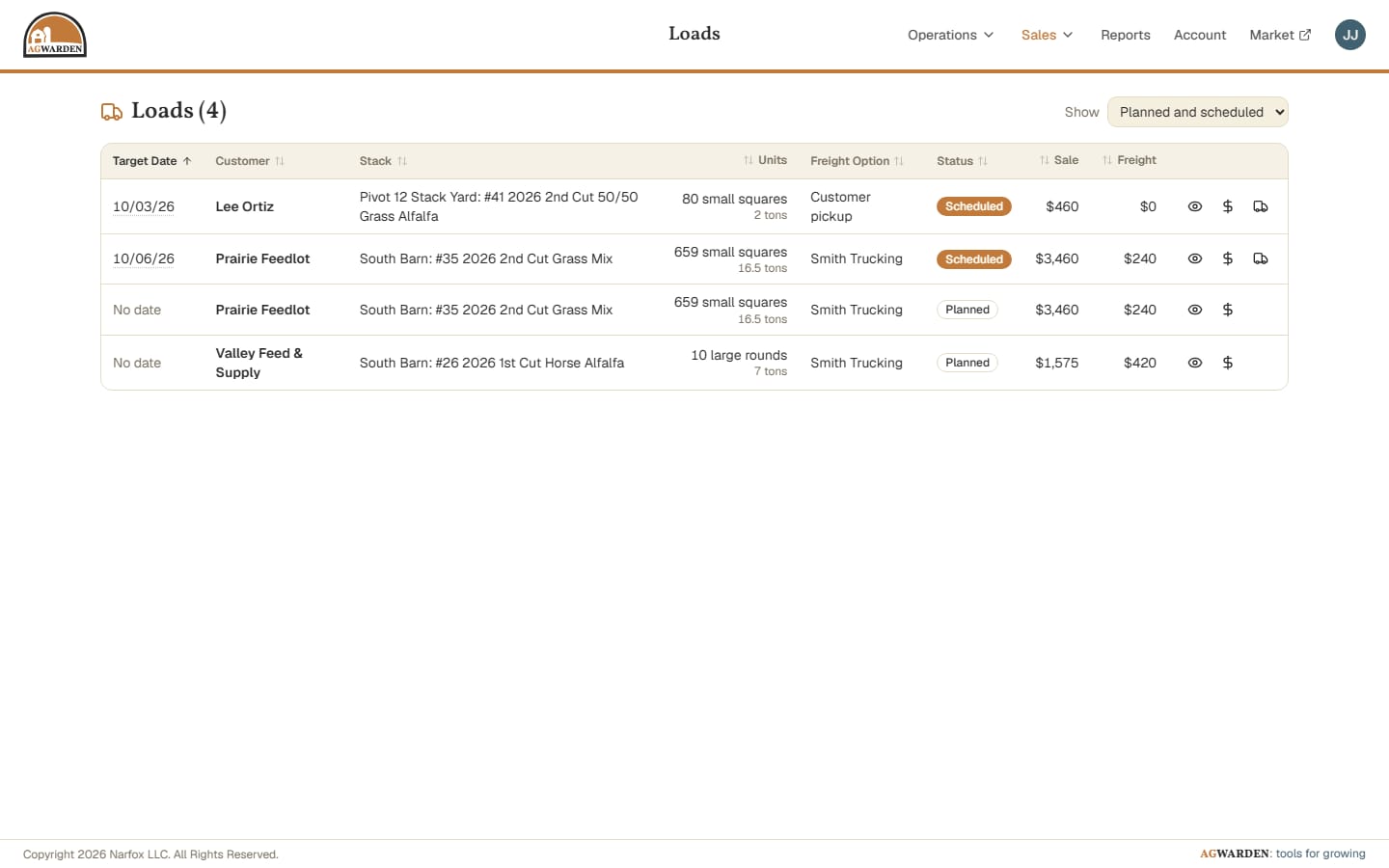Viewport: 1389px width, 868px height.
Task: Click the 10/03/26 target date
Action: point(144,206)
